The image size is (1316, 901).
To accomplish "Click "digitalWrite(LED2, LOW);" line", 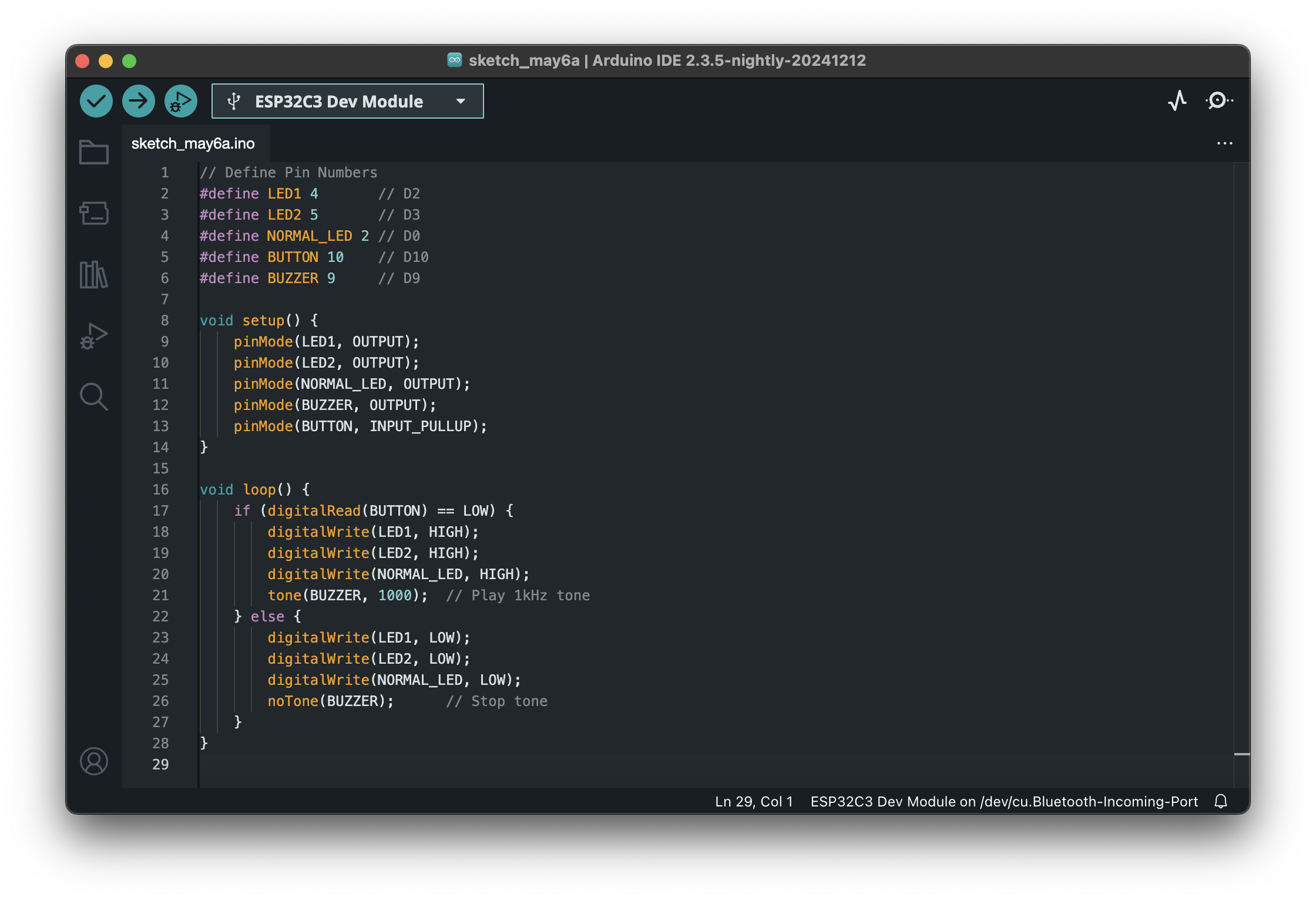I will click(x=369, y=658).
